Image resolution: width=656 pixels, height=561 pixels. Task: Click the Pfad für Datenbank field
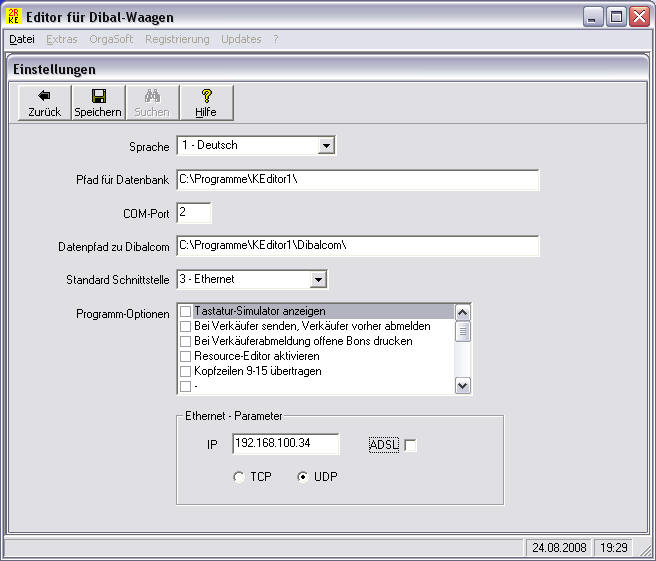pos(357,180)
